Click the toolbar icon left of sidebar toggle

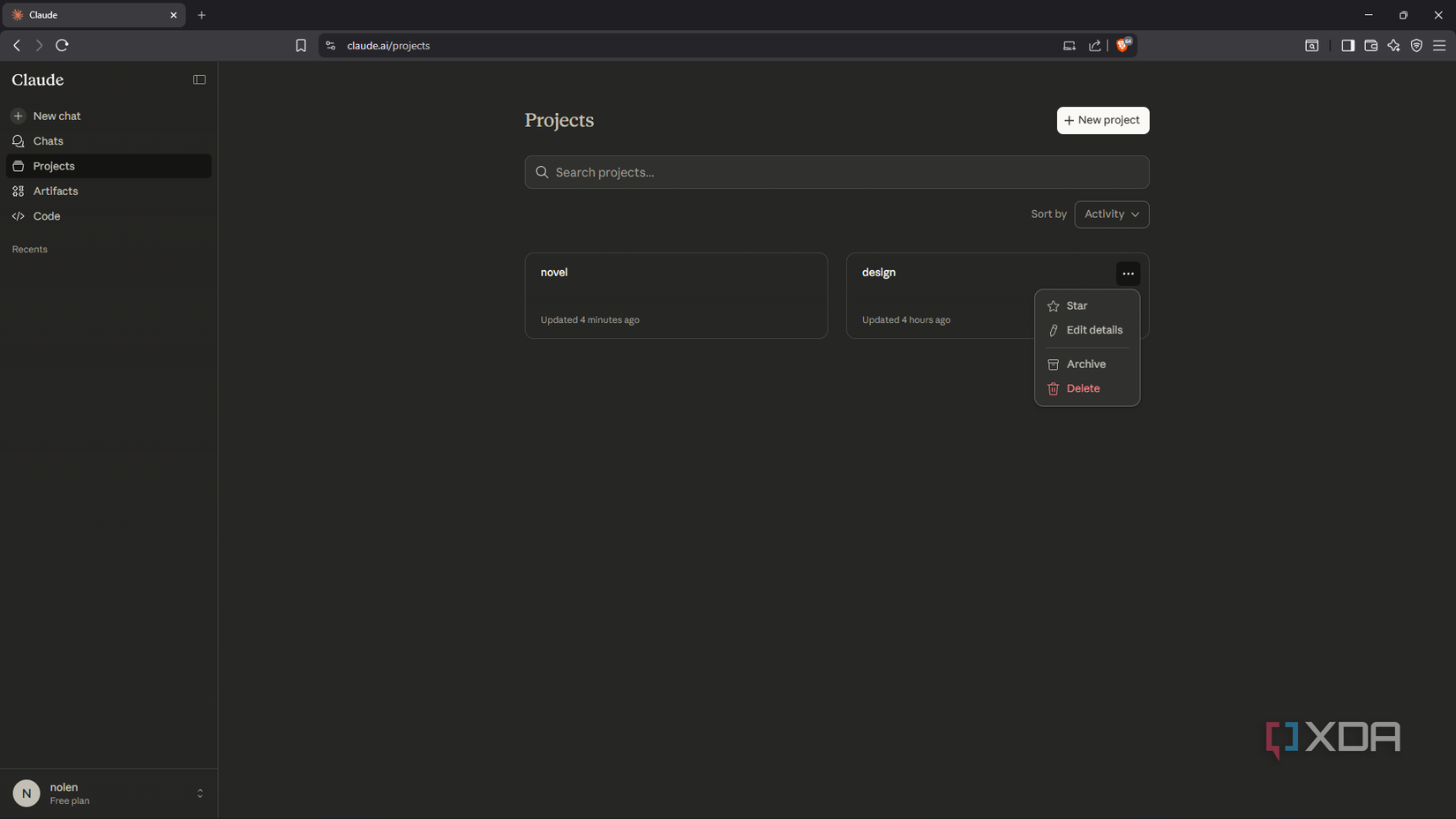pos(1312,46)
